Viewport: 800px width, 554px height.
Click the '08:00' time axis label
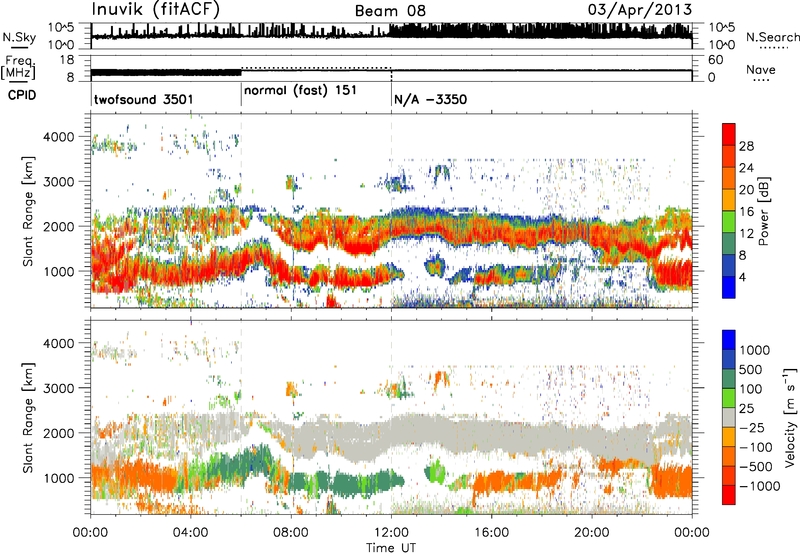coord(291,532)
